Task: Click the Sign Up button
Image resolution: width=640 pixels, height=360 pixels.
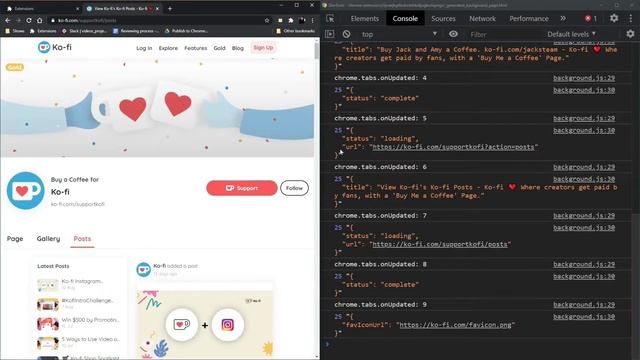Action: click(263, 48)
